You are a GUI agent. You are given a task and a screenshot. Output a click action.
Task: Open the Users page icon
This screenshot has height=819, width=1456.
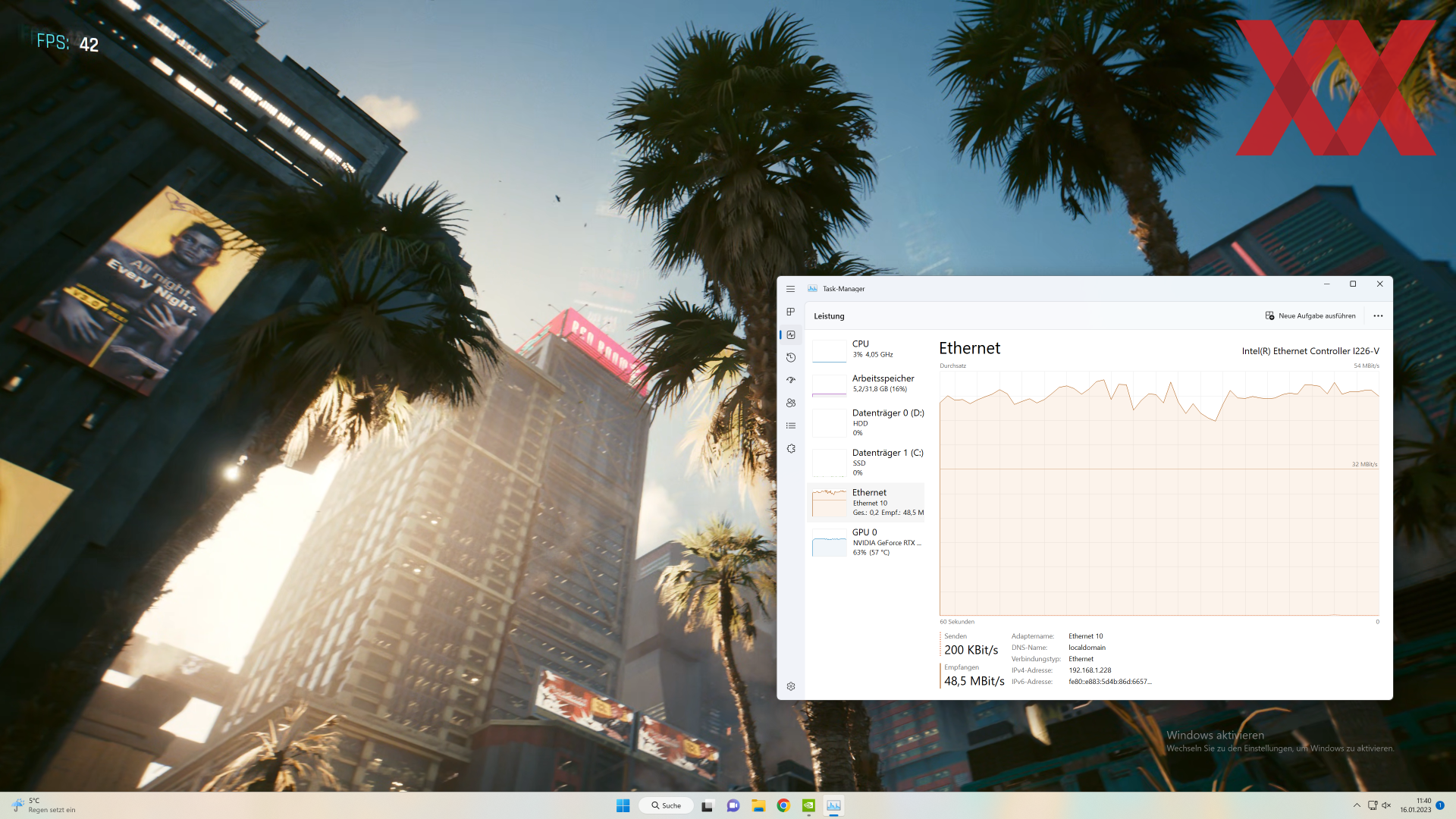click(791, 403)
